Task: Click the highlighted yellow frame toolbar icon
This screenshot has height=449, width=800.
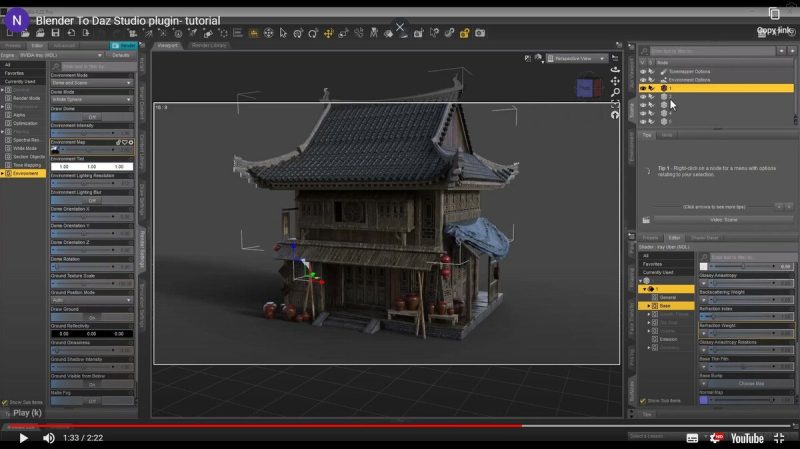Action: point(254,33)
